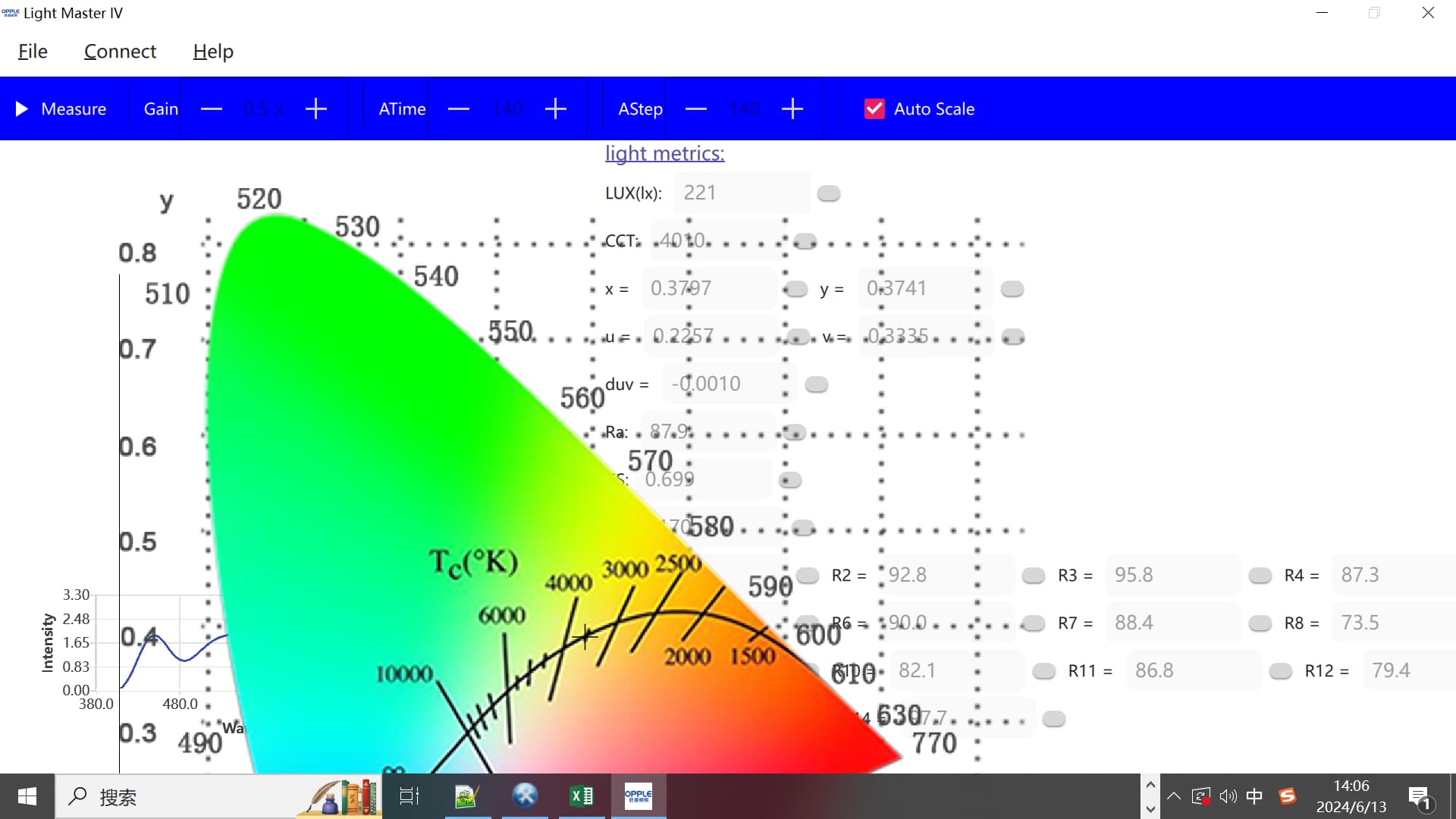Decrease AStep with minus button

(696, 109)
